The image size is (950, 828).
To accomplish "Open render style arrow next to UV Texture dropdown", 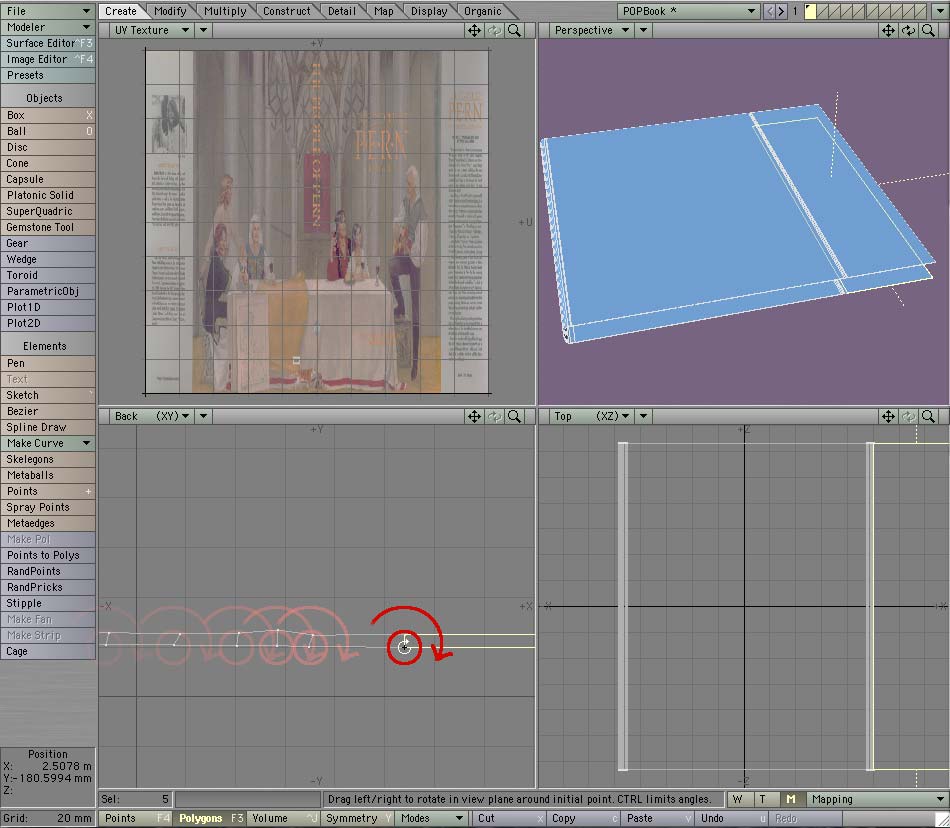I will click(x=204, y=30).
